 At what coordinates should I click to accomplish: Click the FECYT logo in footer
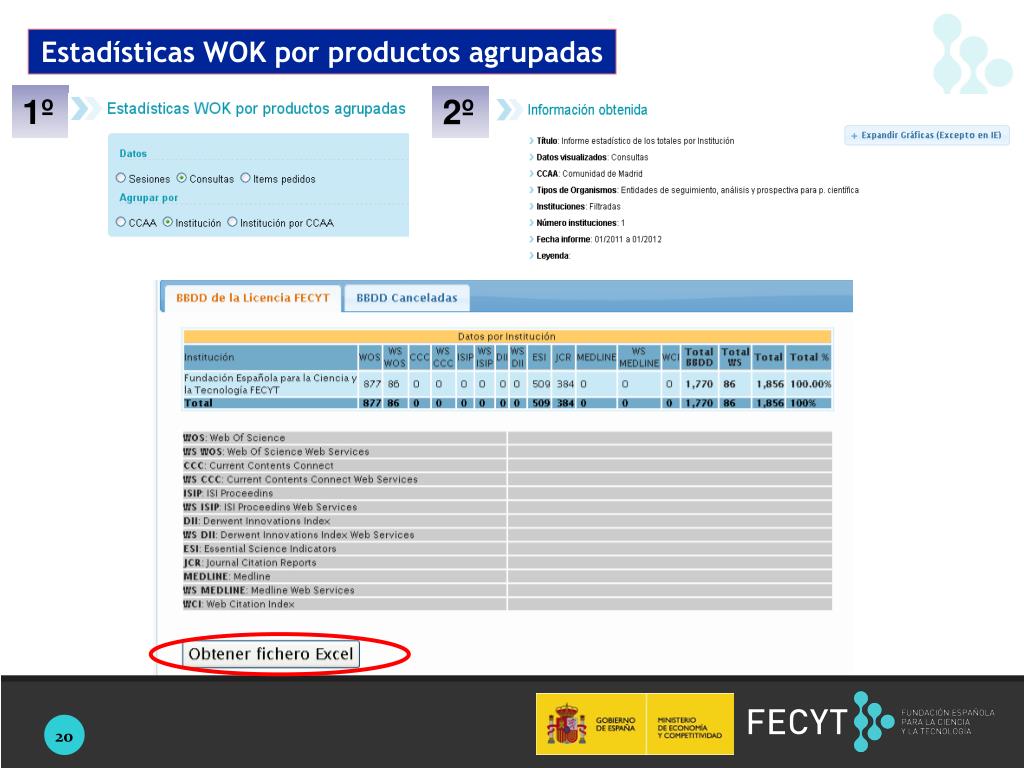coord(871,722)
